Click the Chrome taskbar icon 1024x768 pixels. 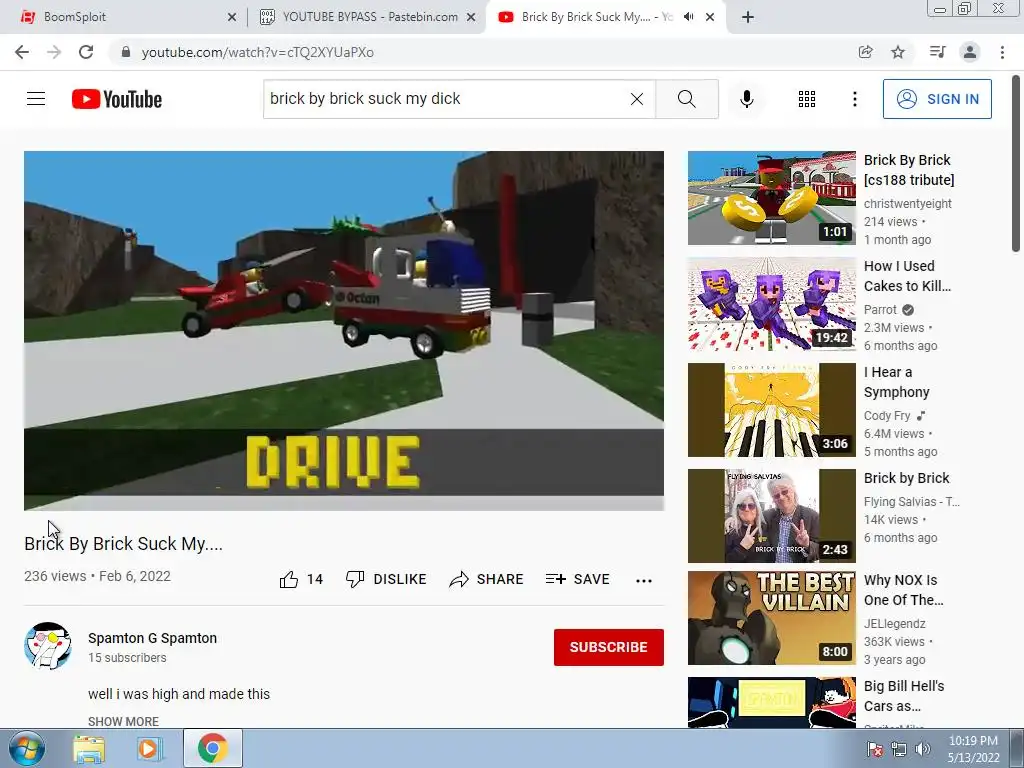pos(213,748)
